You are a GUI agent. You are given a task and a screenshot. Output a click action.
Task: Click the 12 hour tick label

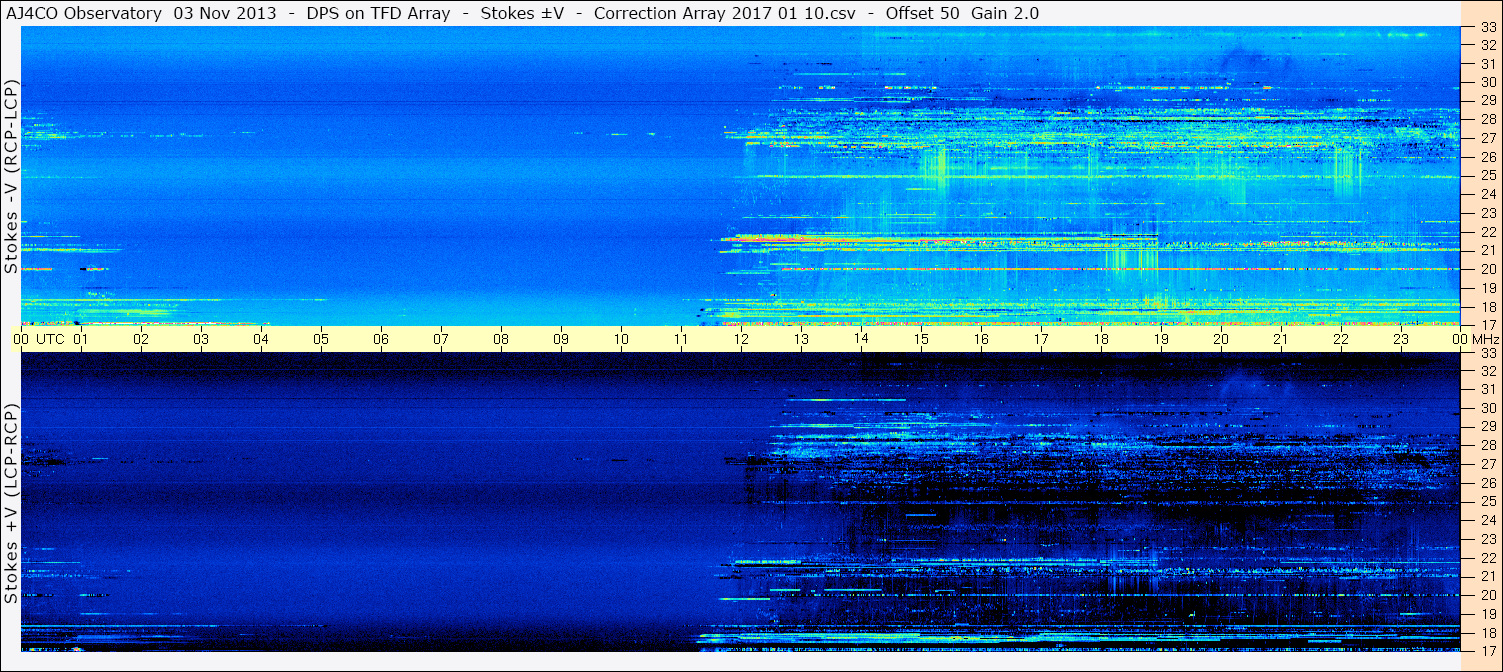pos(741,339)
